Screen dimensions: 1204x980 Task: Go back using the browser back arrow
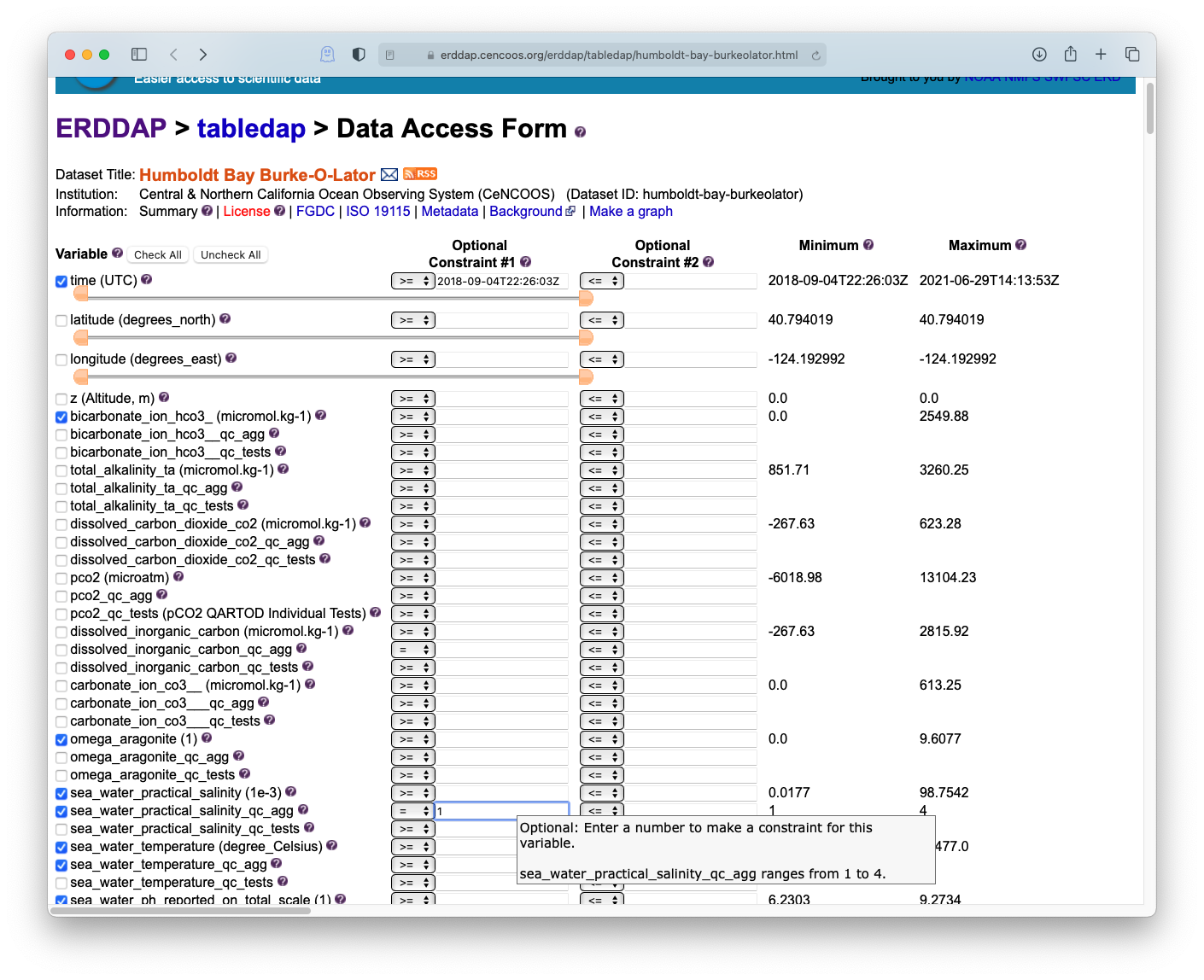[173, 55]
